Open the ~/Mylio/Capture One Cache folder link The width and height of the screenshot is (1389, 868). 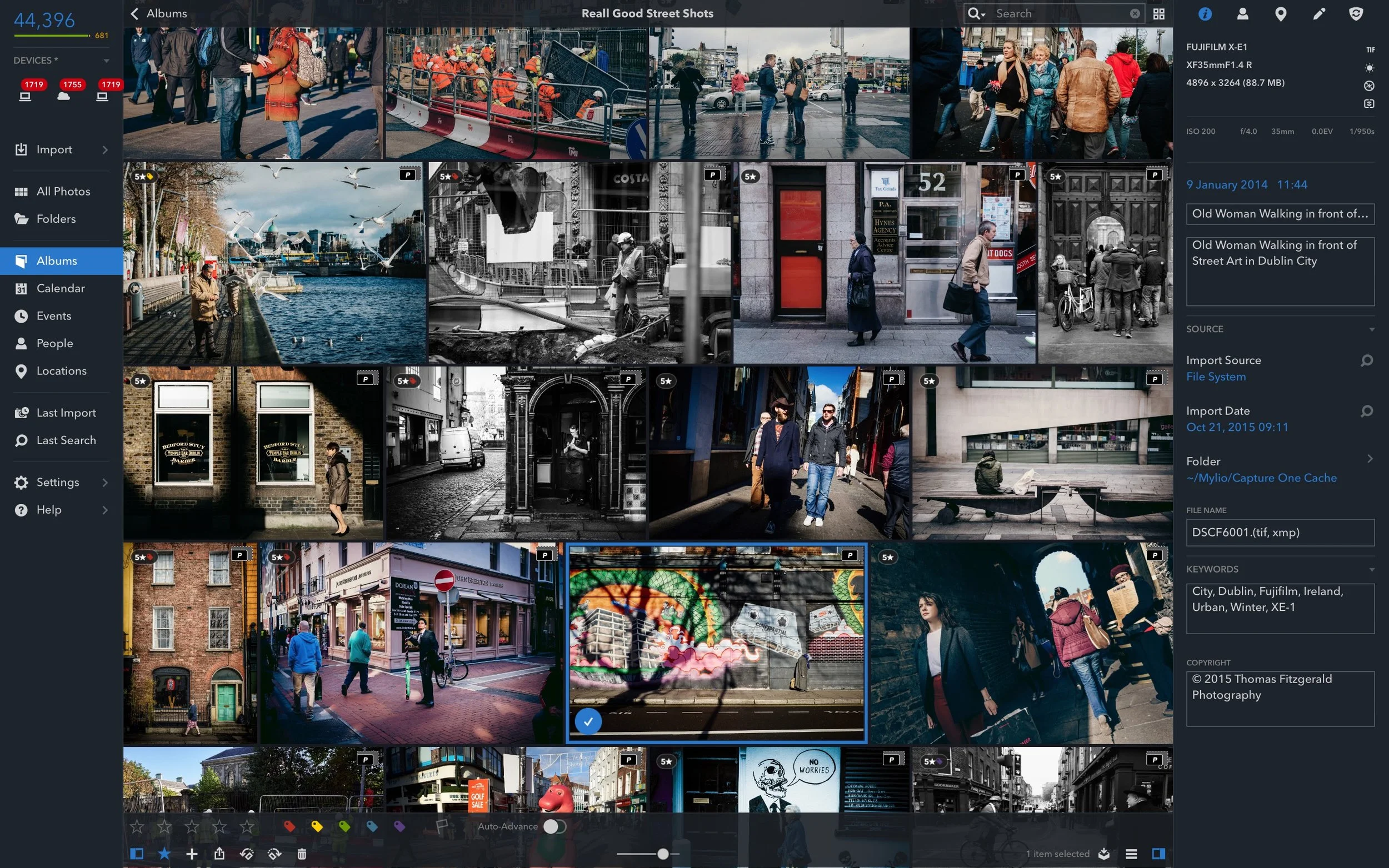(x=1261, y=478)
